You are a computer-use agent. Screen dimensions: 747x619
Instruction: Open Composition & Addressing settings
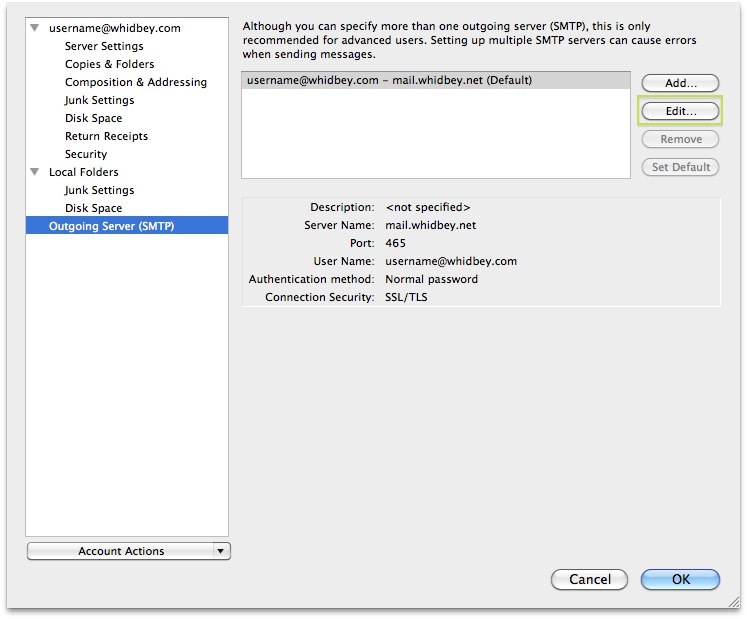pyautogui.click(x=136, y=82)
